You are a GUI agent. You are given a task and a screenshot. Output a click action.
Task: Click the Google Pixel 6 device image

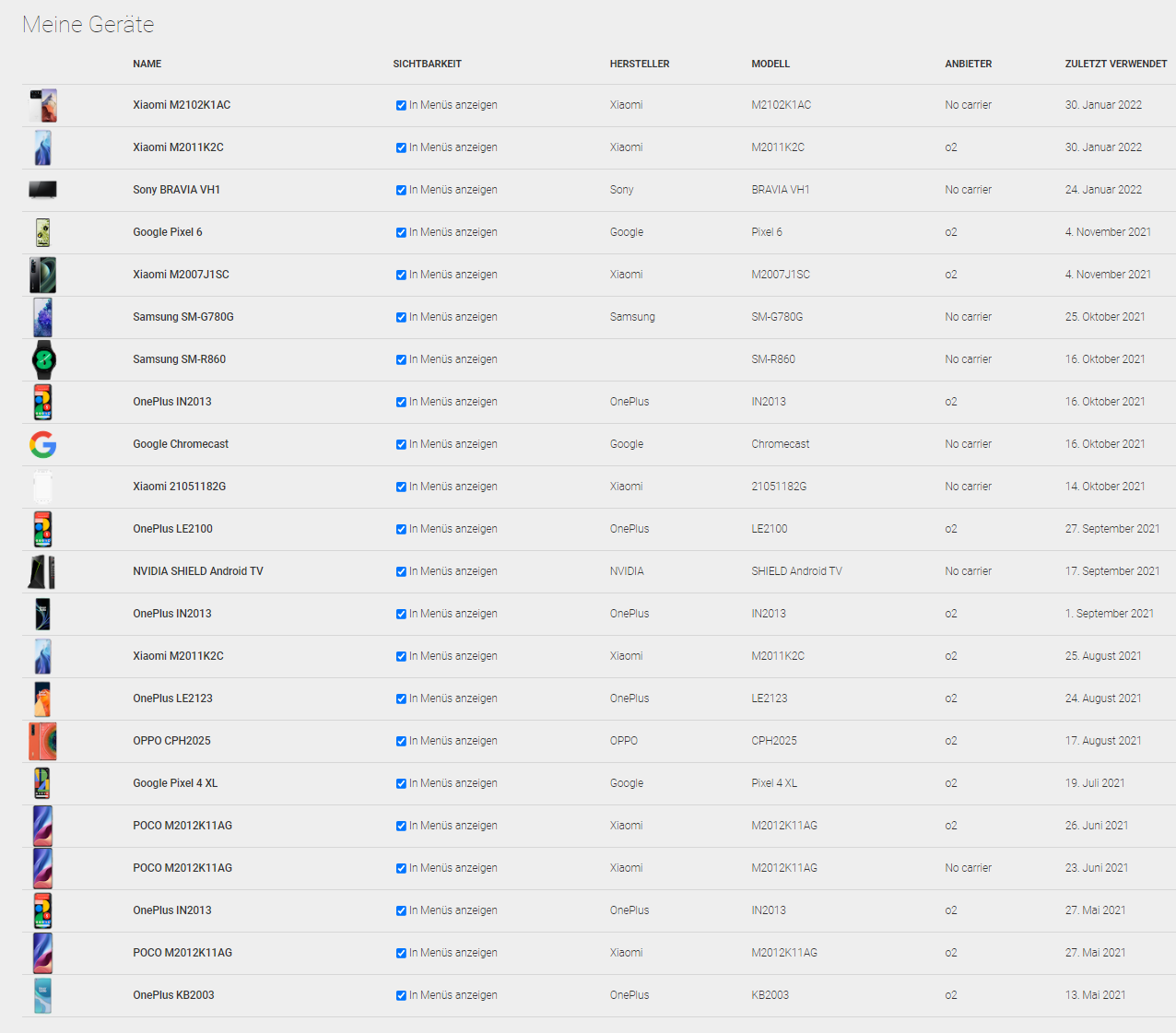[x=43, y=232]
